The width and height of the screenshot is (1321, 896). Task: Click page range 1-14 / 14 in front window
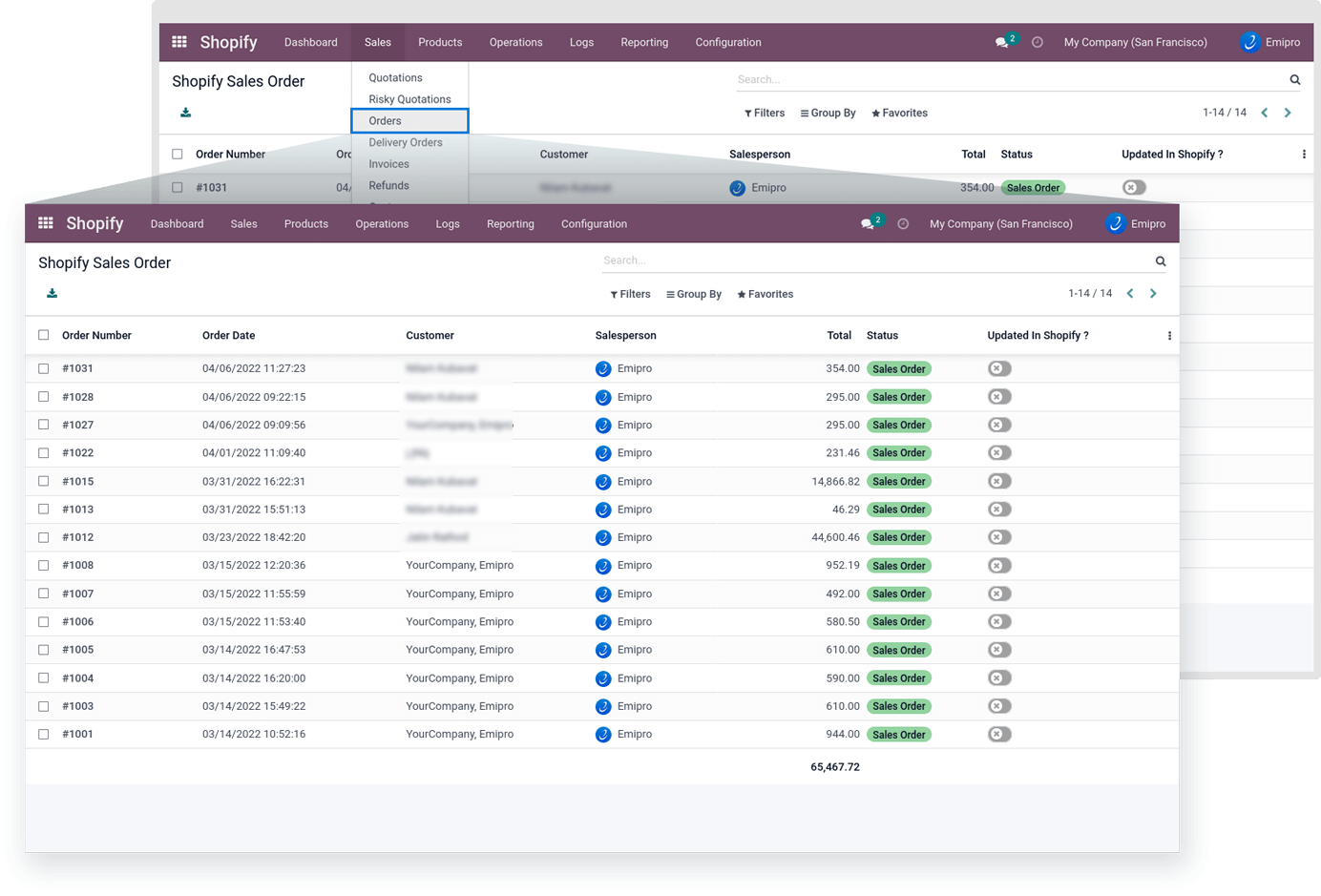coord(1090,294)
